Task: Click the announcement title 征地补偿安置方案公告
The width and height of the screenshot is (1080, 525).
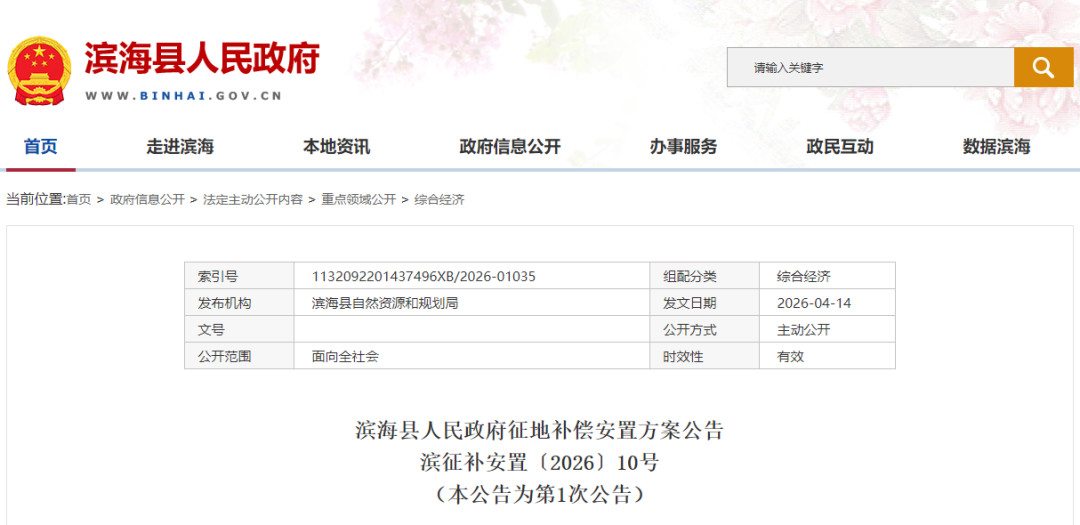Action: 539,431
